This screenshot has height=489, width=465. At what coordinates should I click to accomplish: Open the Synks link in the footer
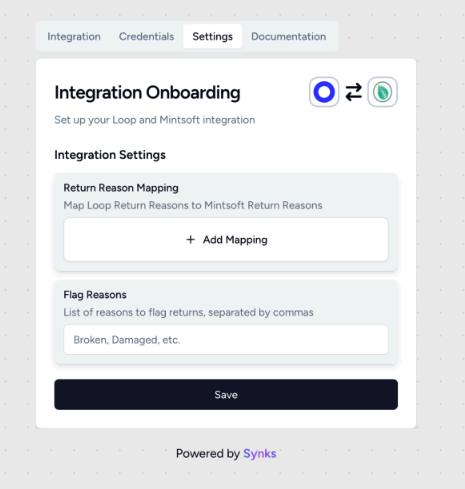tap(260, 454)
